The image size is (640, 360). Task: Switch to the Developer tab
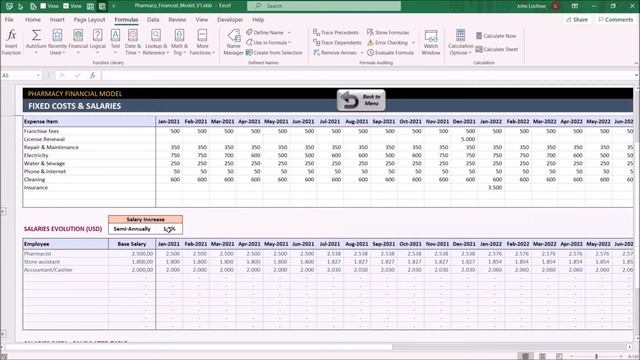tap(230, 20)
